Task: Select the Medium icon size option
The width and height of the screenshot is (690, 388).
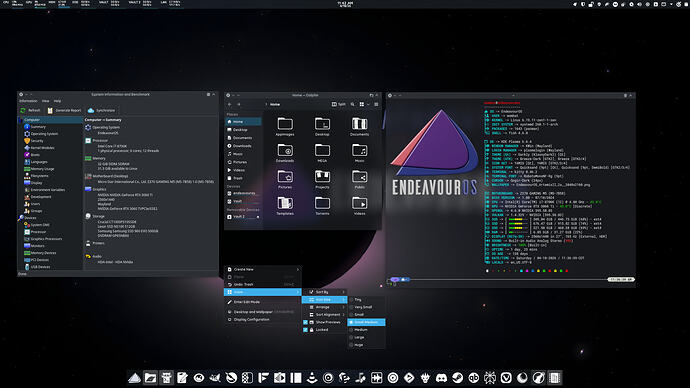Action: coord(366,329)
